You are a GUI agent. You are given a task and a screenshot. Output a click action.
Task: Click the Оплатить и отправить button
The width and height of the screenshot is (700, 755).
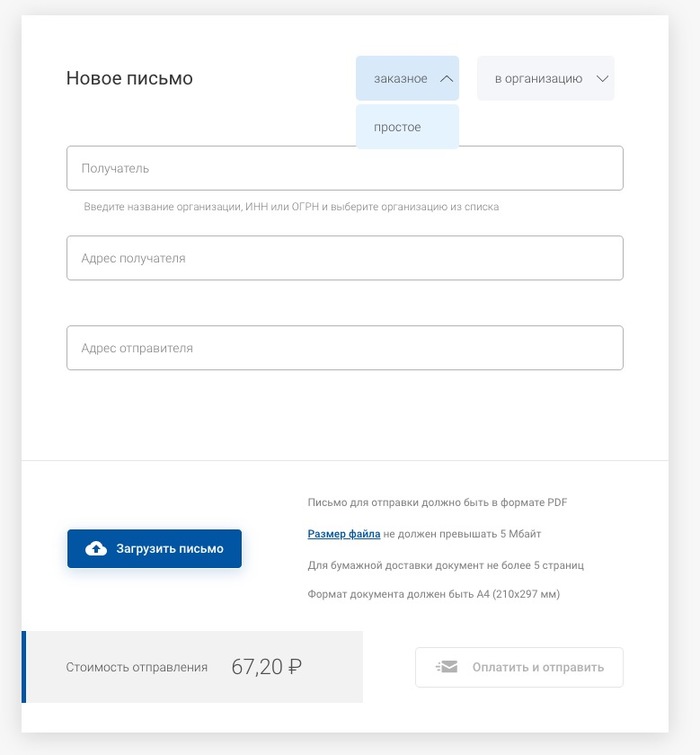[519, 667]
